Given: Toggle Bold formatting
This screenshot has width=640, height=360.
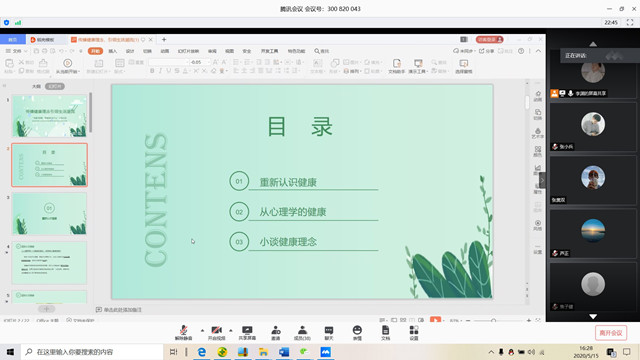Looking at the screenshot, I should (x=152, y=71).
